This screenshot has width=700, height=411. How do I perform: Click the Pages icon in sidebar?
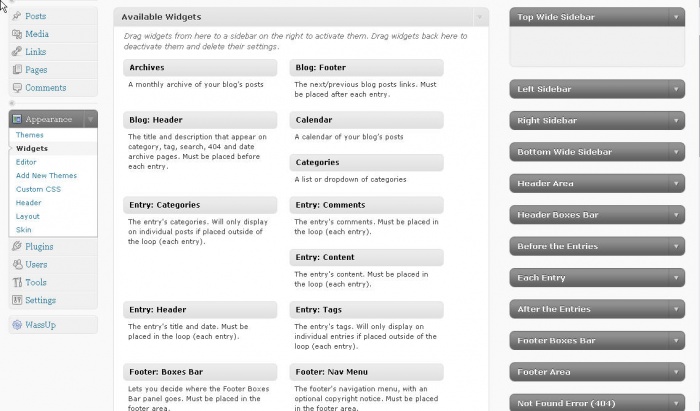[x=17, y=70]
